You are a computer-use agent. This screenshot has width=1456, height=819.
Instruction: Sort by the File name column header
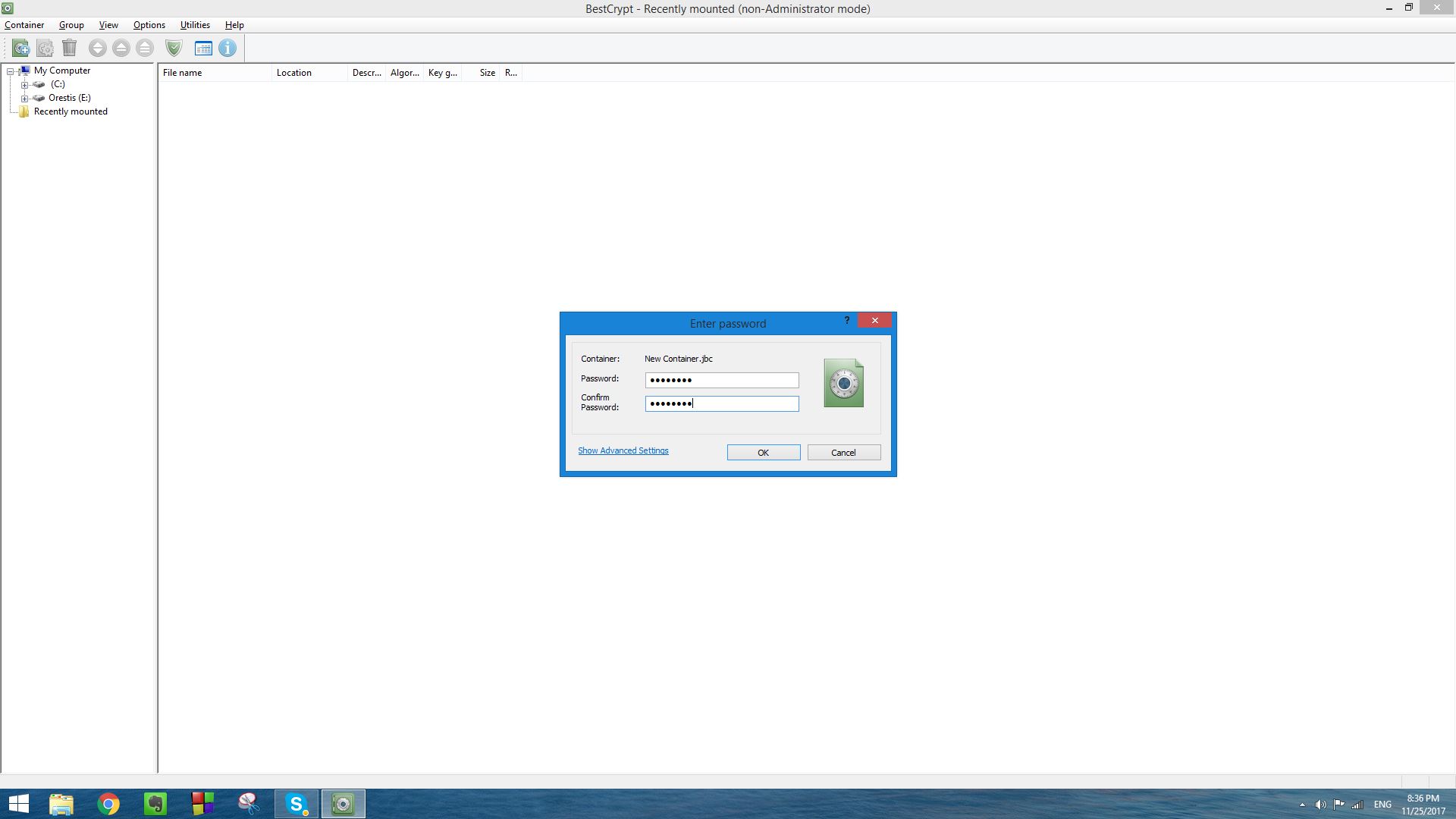(x=215, y=73)
